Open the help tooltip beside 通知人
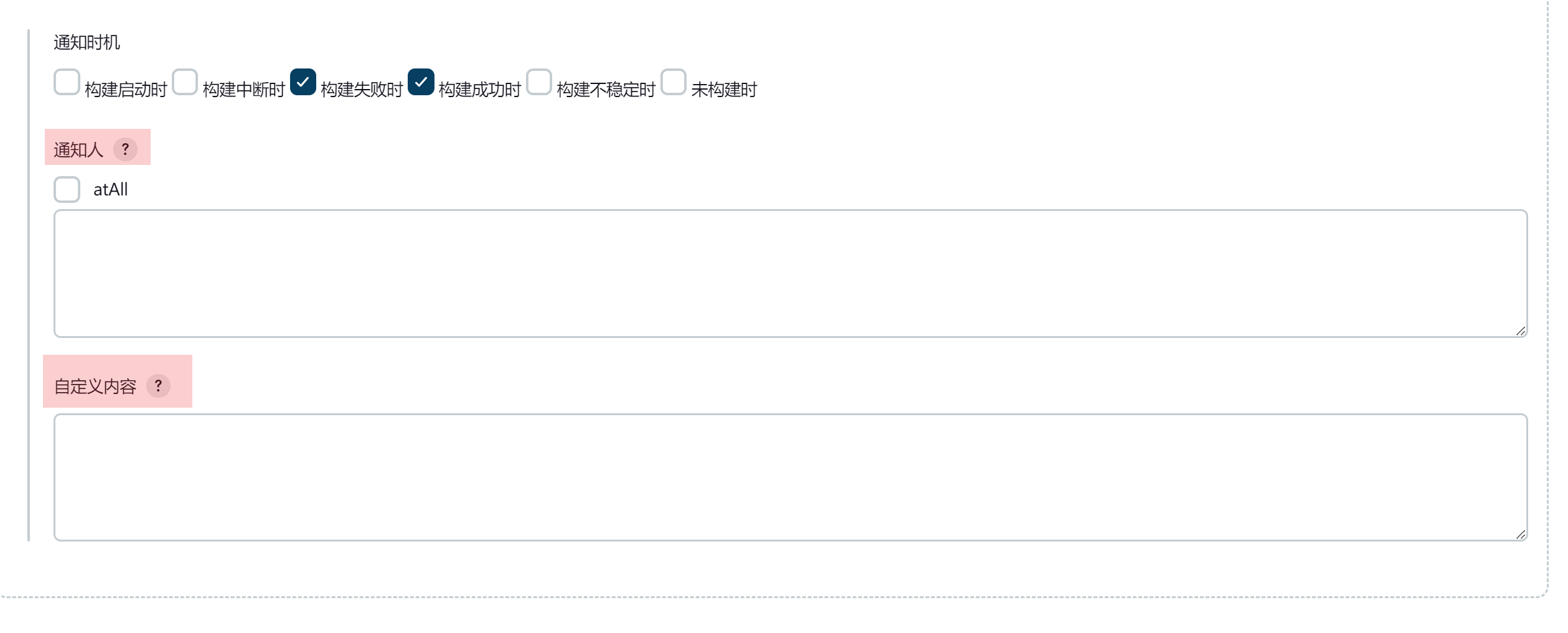 (125, 149)
